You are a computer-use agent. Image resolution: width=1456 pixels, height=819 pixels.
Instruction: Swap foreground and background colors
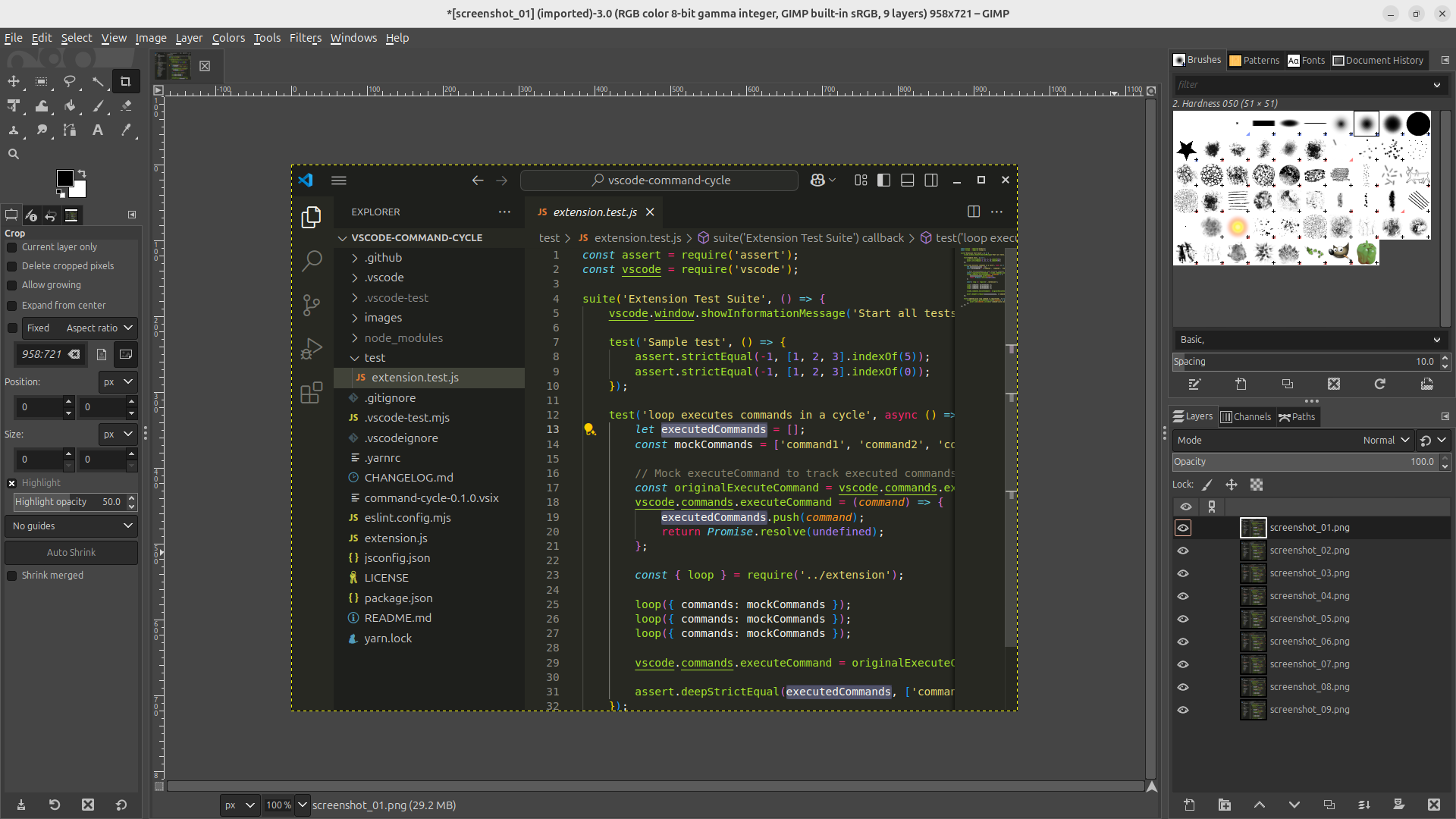tap(82, 173)
